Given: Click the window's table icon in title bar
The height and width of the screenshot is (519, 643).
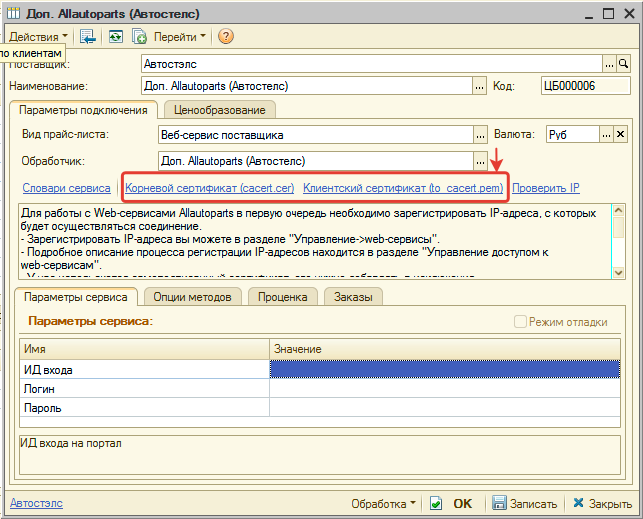Looking at the screenshot, I should (x=13, y=14).
